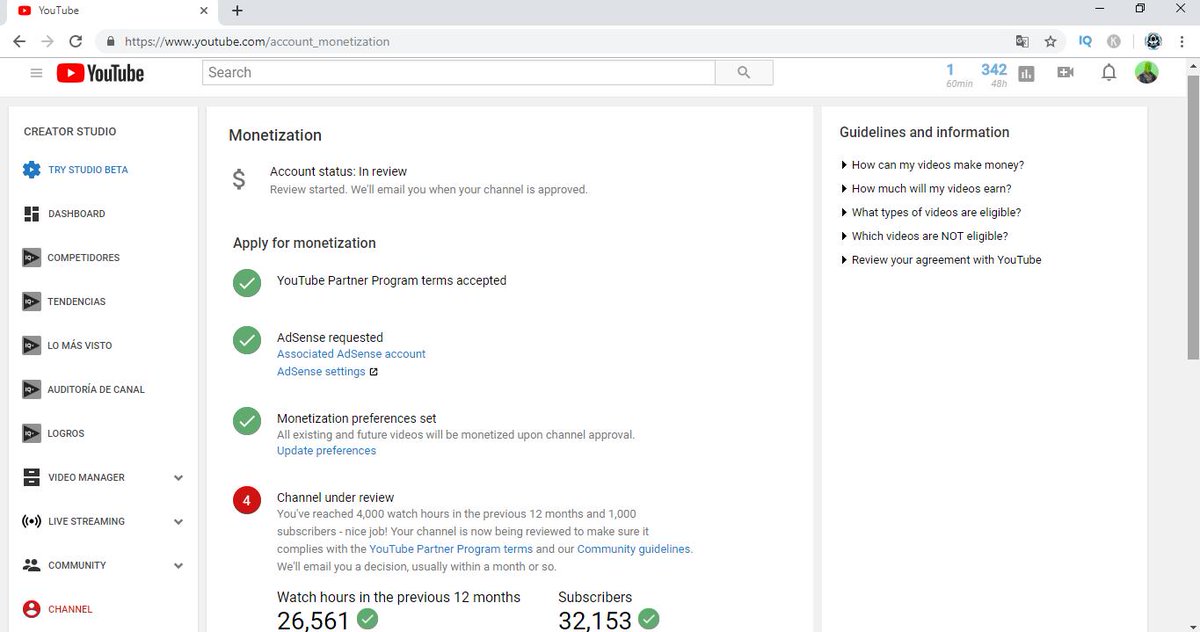Click the Try Studio Beta gear icon

point(31,170)
